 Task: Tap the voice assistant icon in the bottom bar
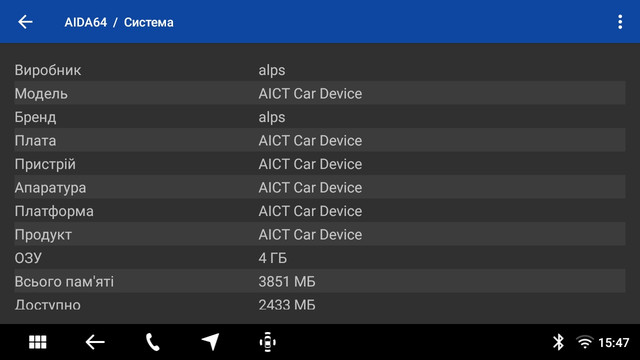(x=268, y=342)
